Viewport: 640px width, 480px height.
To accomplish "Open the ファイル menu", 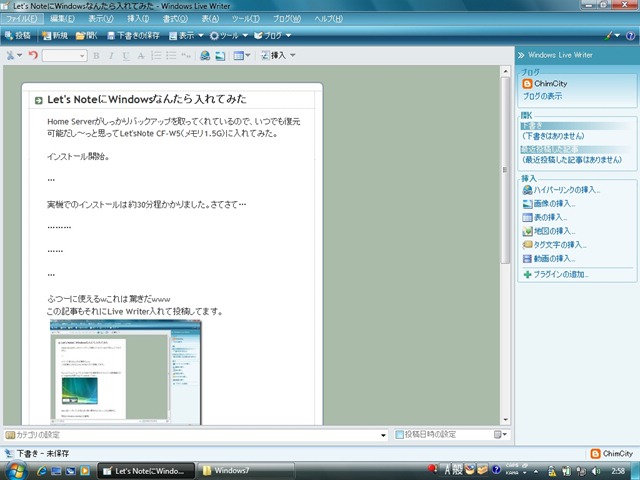I will point(21,19).
